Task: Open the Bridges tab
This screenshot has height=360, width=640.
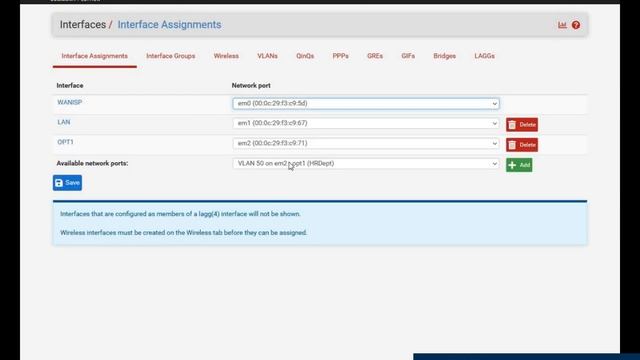Action: pos(444,56)
